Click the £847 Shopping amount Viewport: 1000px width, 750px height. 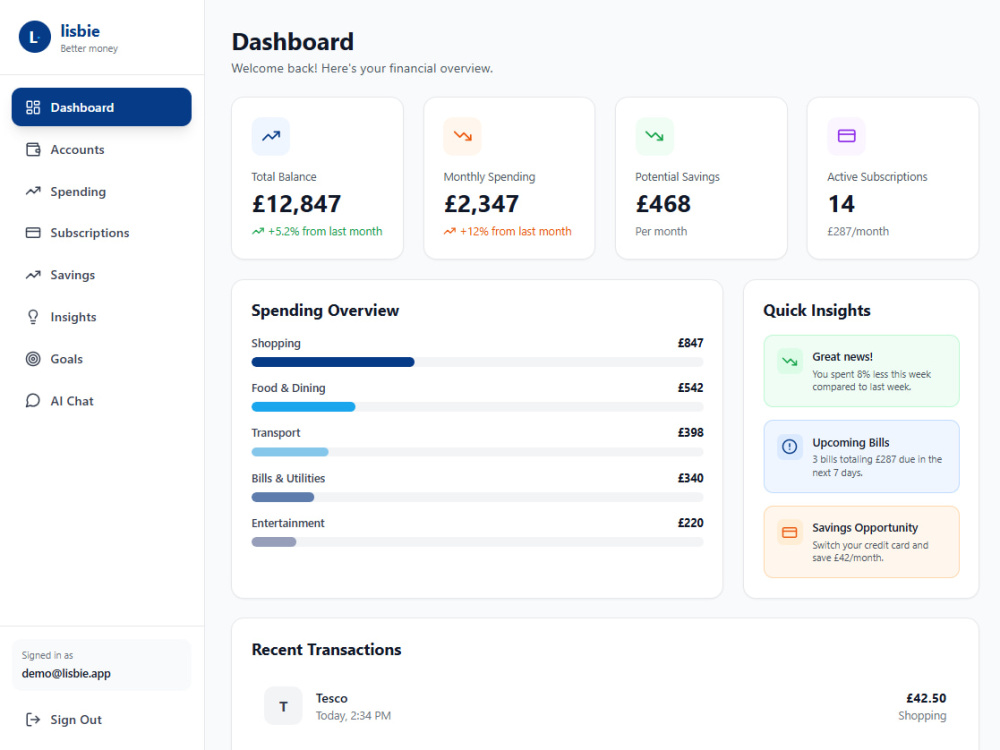(690, 343)
